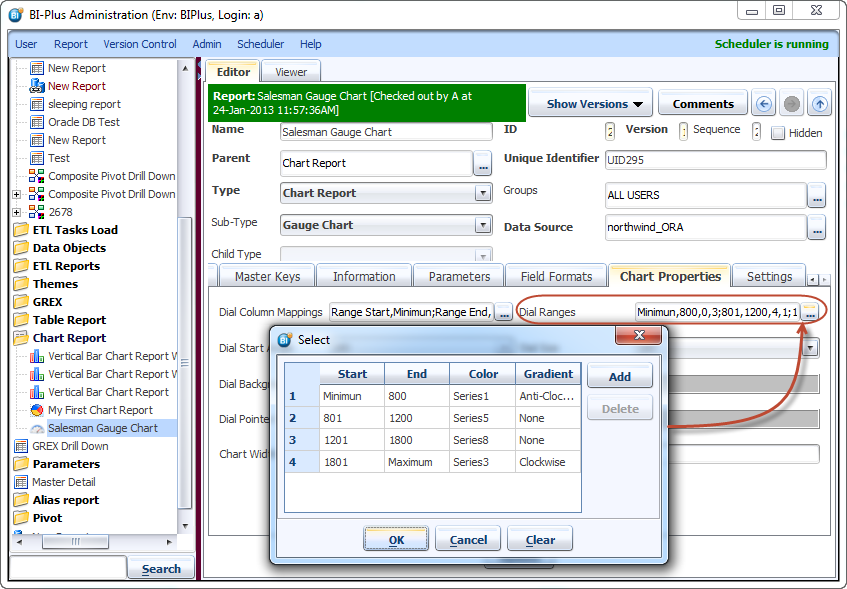Expand the 2678 tree node
The width and height of the screenshot is (847, 589).
click(16, 212)
